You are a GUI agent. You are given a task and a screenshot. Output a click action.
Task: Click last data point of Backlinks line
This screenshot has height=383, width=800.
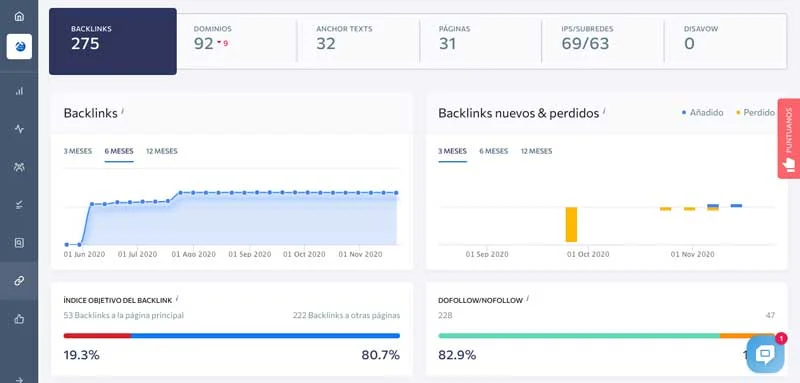coord(396,193)
